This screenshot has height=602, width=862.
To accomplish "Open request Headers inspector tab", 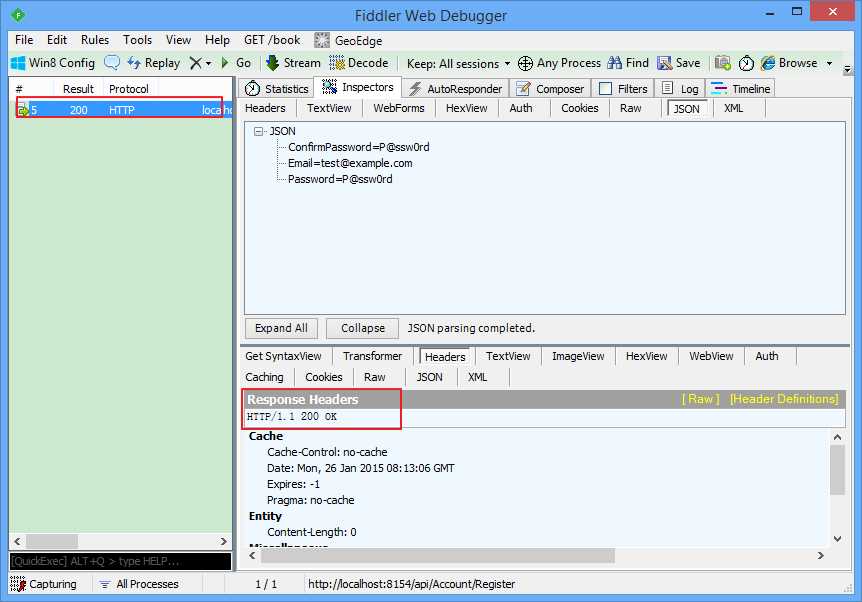I will (265, 108).
